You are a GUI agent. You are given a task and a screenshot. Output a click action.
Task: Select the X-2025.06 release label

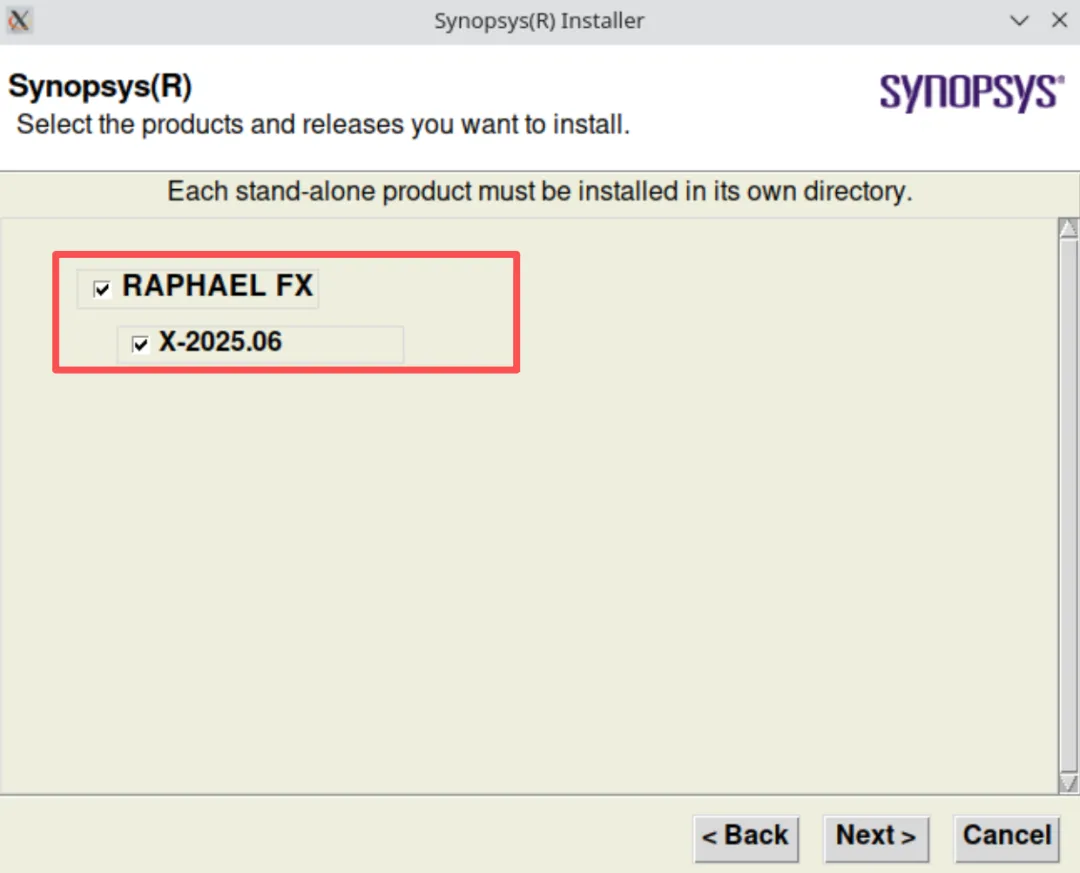coord(220,342)
